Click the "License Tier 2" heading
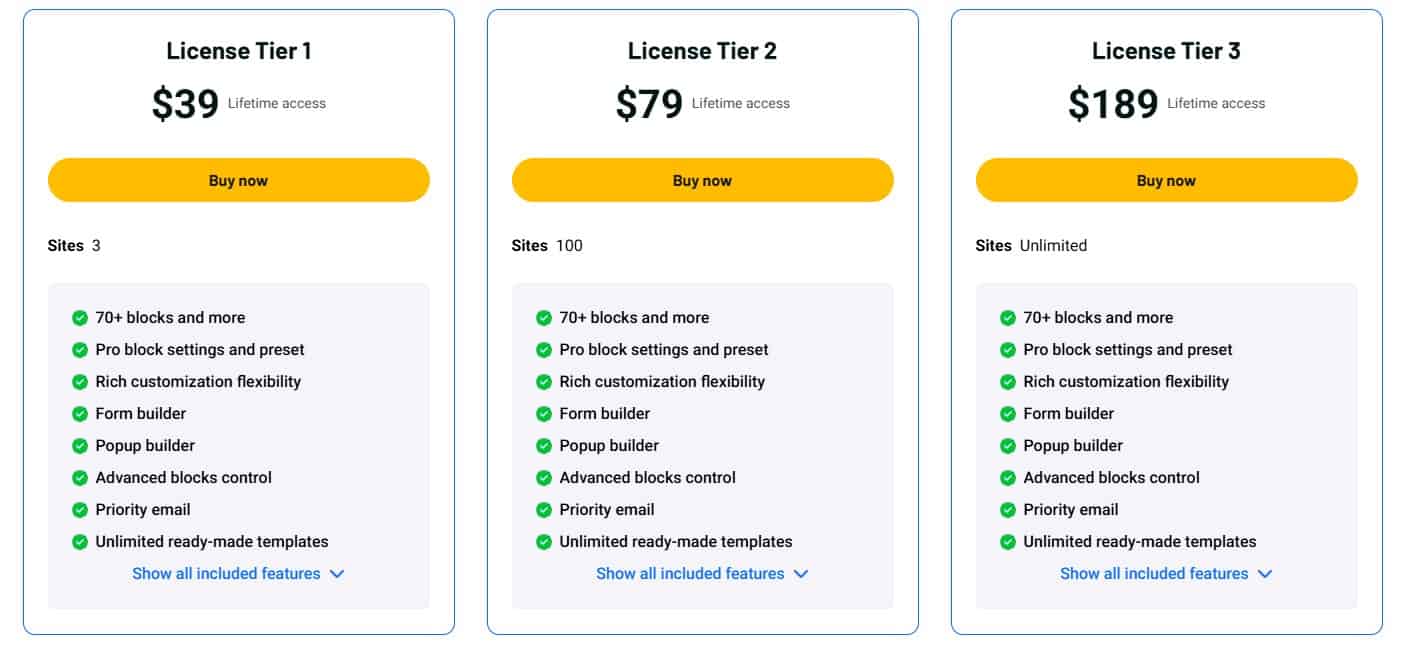The width and height of the screenshot is (1404, 649). click(x=702, y=50)
